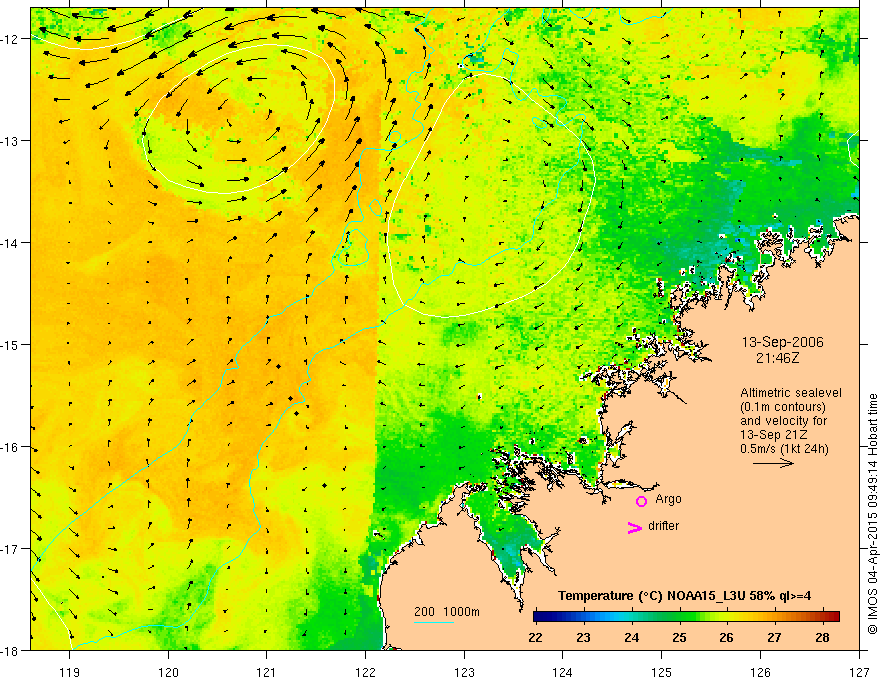Click the '200 1000m' depth label
The image size is (880, 680).
pos(447,612)
